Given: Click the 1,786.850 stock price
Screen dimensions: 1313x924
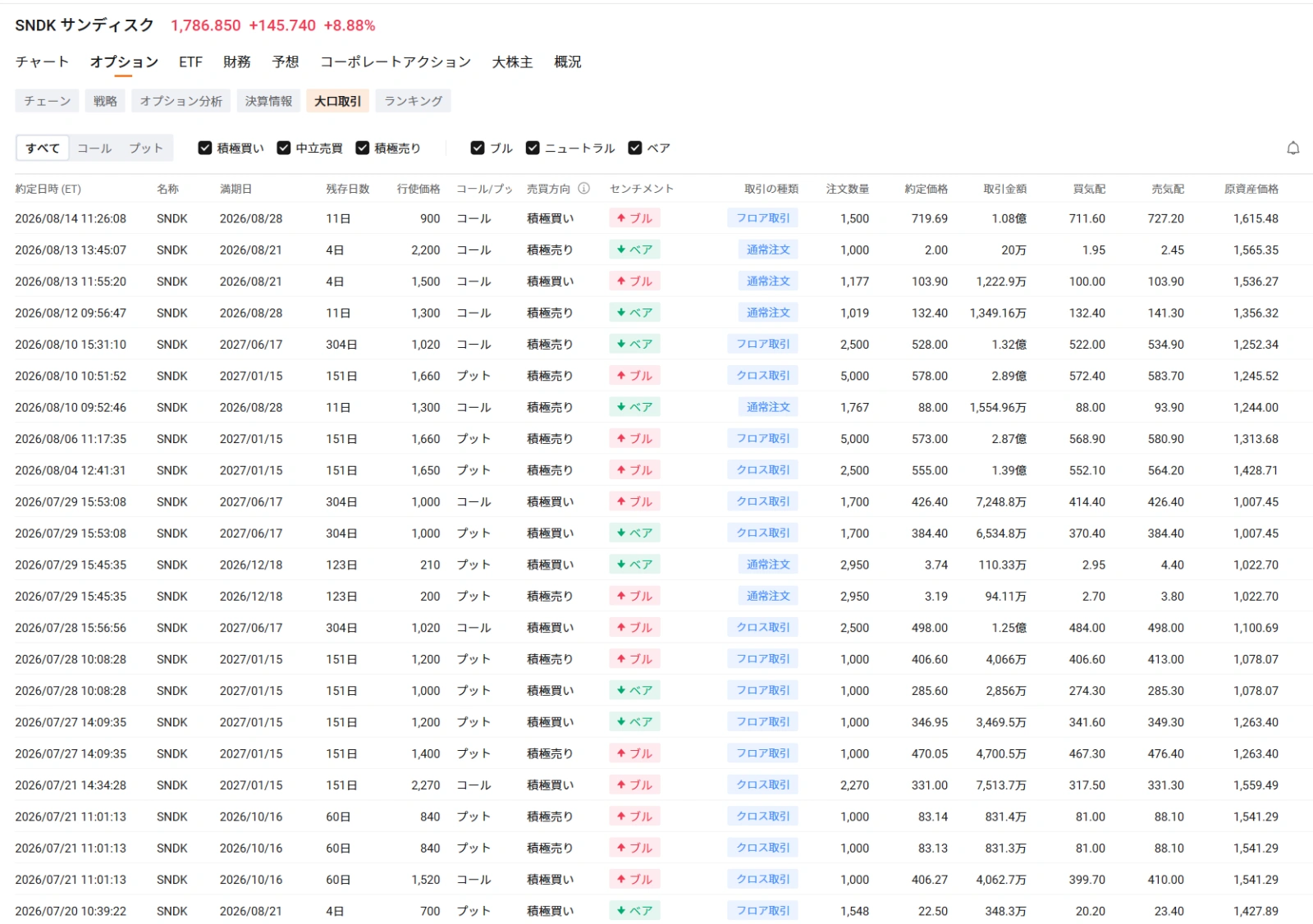Looking at the screenshot, I should (206, 25).
